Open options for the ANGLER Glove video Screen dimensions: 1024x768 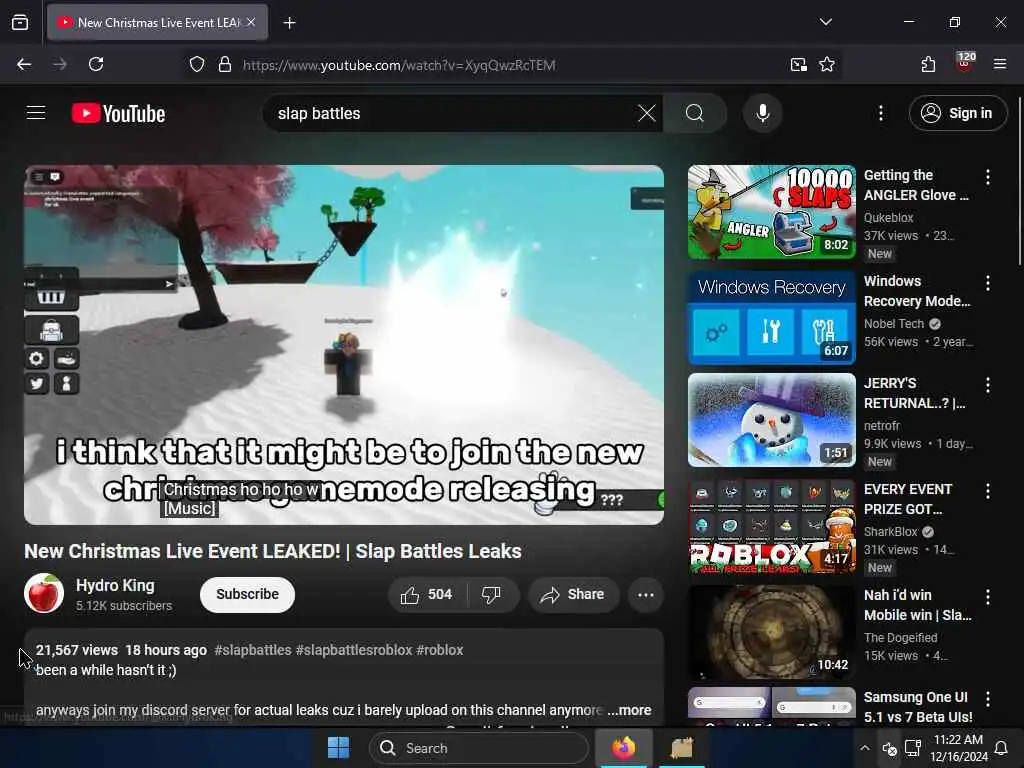(x=987, y=176)
